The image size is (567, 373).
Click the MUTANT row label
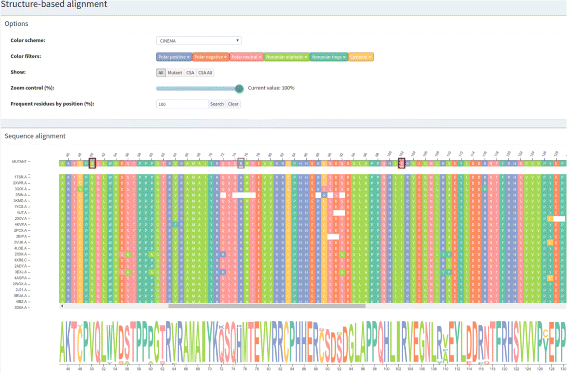pos(19,162)
